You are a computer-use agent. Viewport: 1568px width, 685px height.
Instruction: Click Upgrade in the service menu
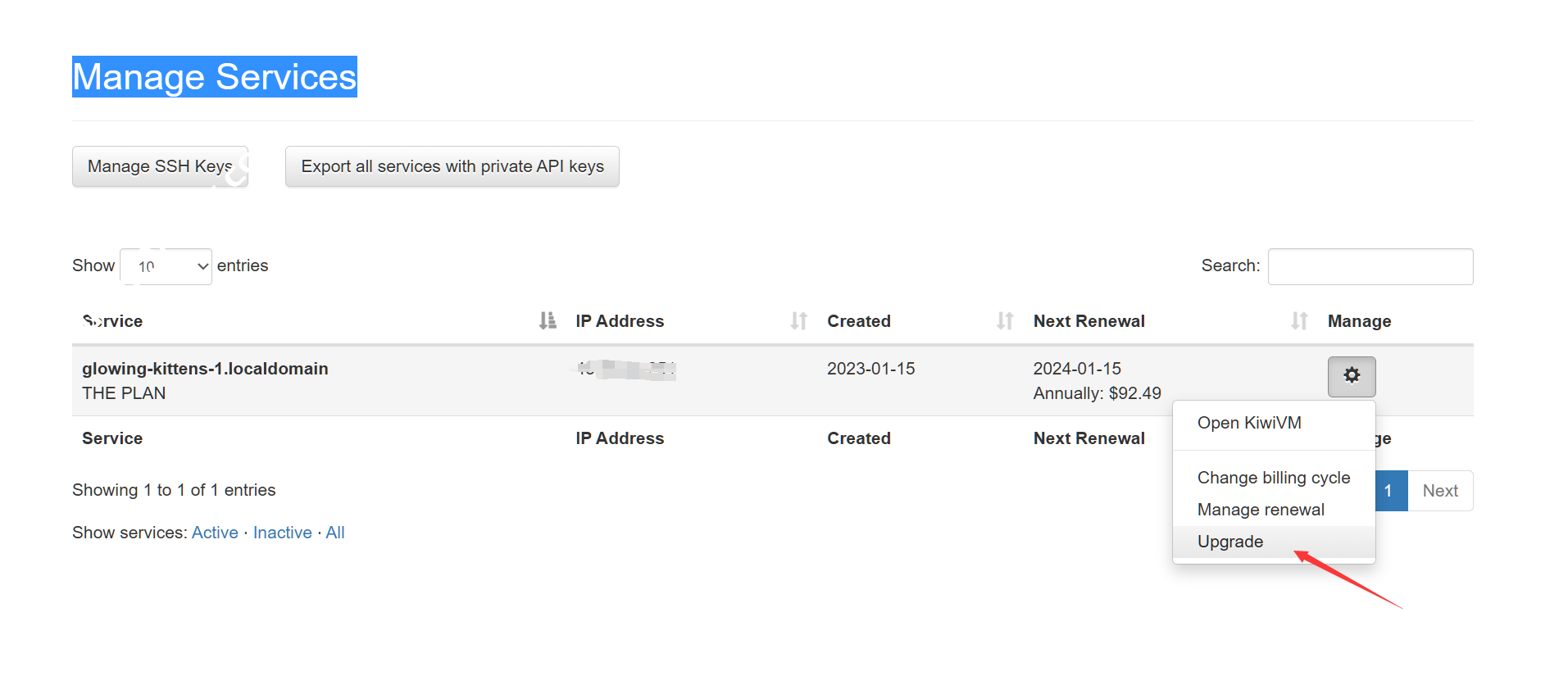tap(1230, 542)
